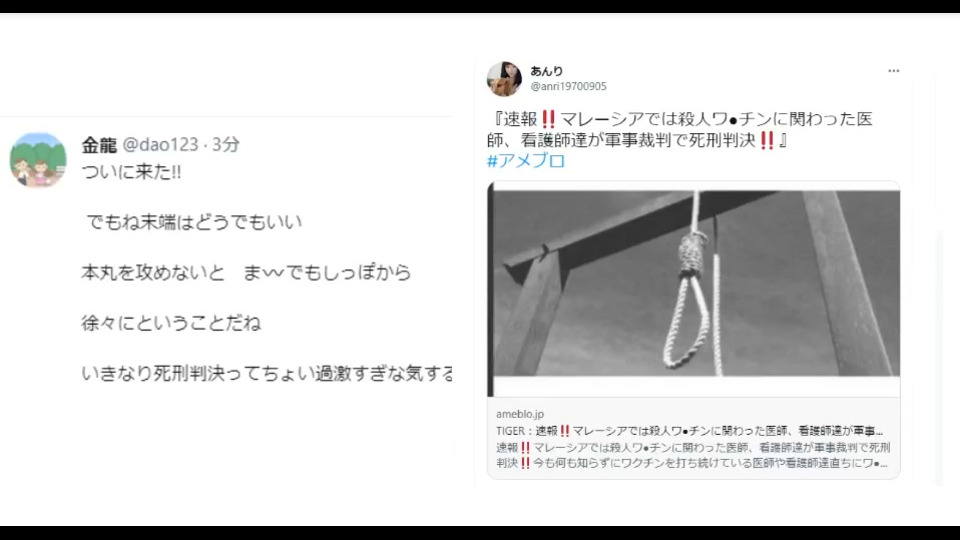960x540 pixels.
Task: Click the いきなり死刑判決って tweet line
Action: (x=267, y=373)
